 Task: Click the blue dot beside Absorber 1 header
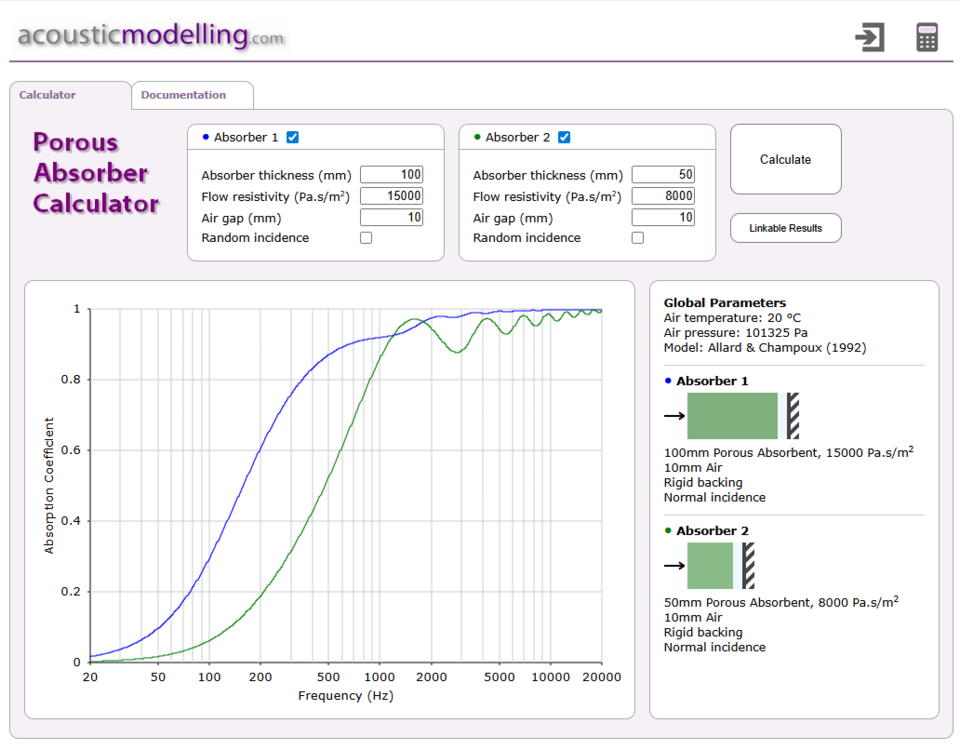pyautogui.click(x=206, y=137)
